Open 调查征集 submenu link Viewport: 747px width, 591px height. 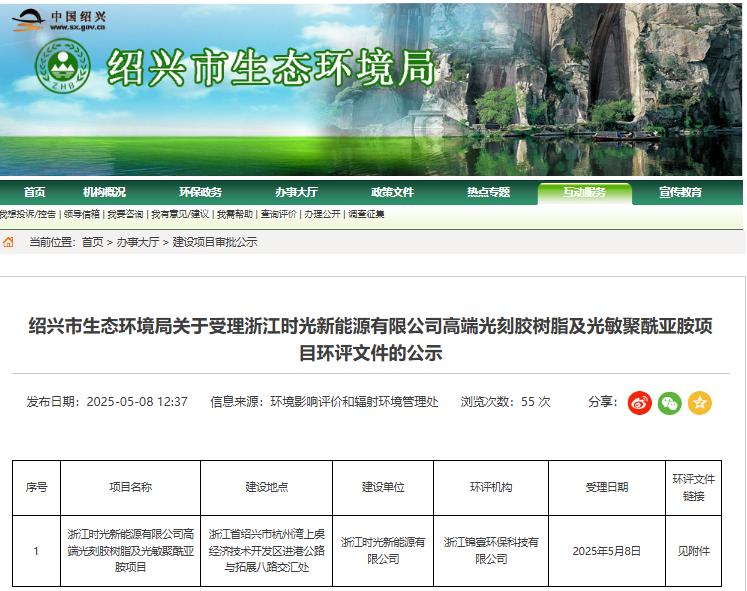coord(366,214)
